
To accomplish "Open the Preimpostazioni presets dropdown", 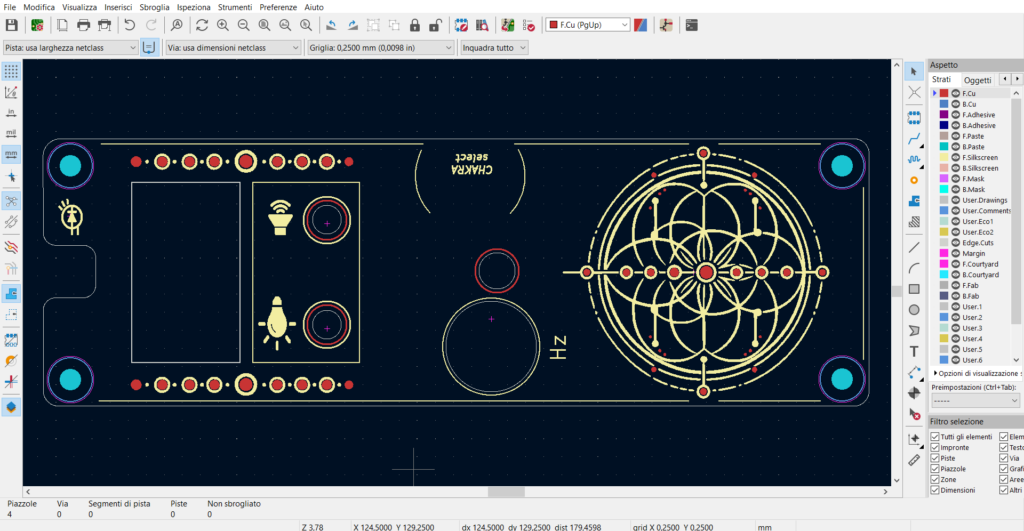I will point(975,400).
